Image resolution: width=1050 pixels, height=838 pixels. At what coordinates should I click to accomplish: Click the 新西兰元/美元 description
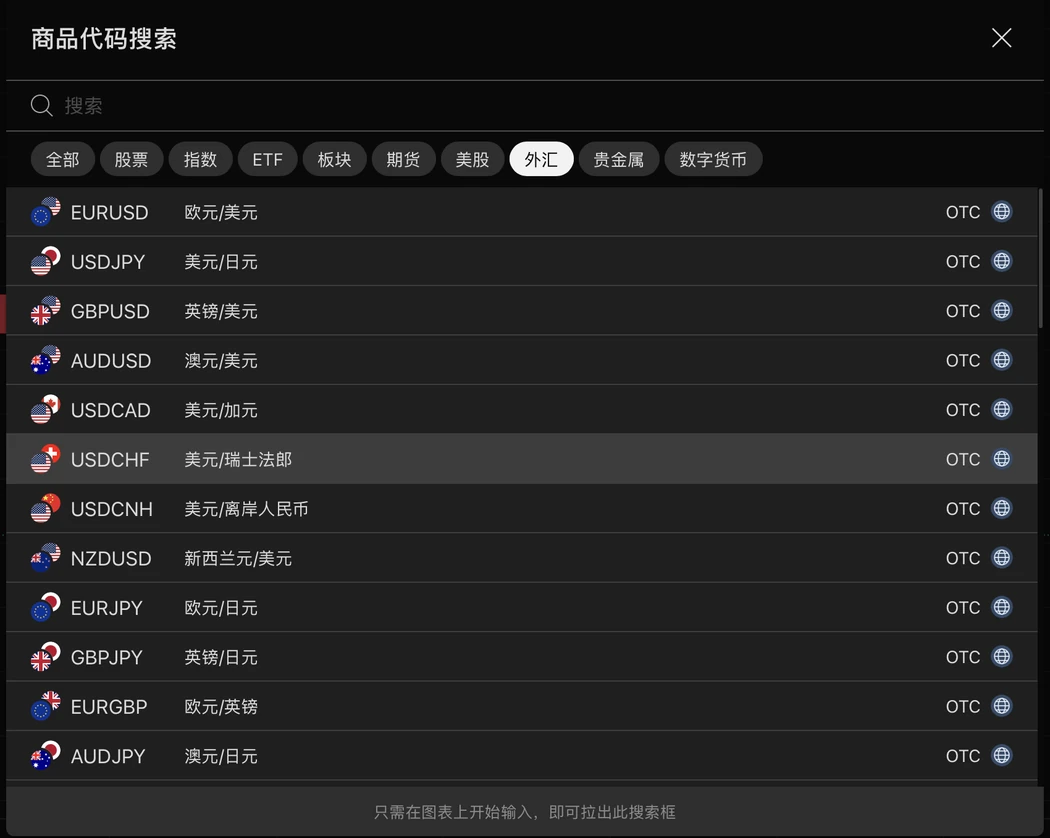coord(238,559)
